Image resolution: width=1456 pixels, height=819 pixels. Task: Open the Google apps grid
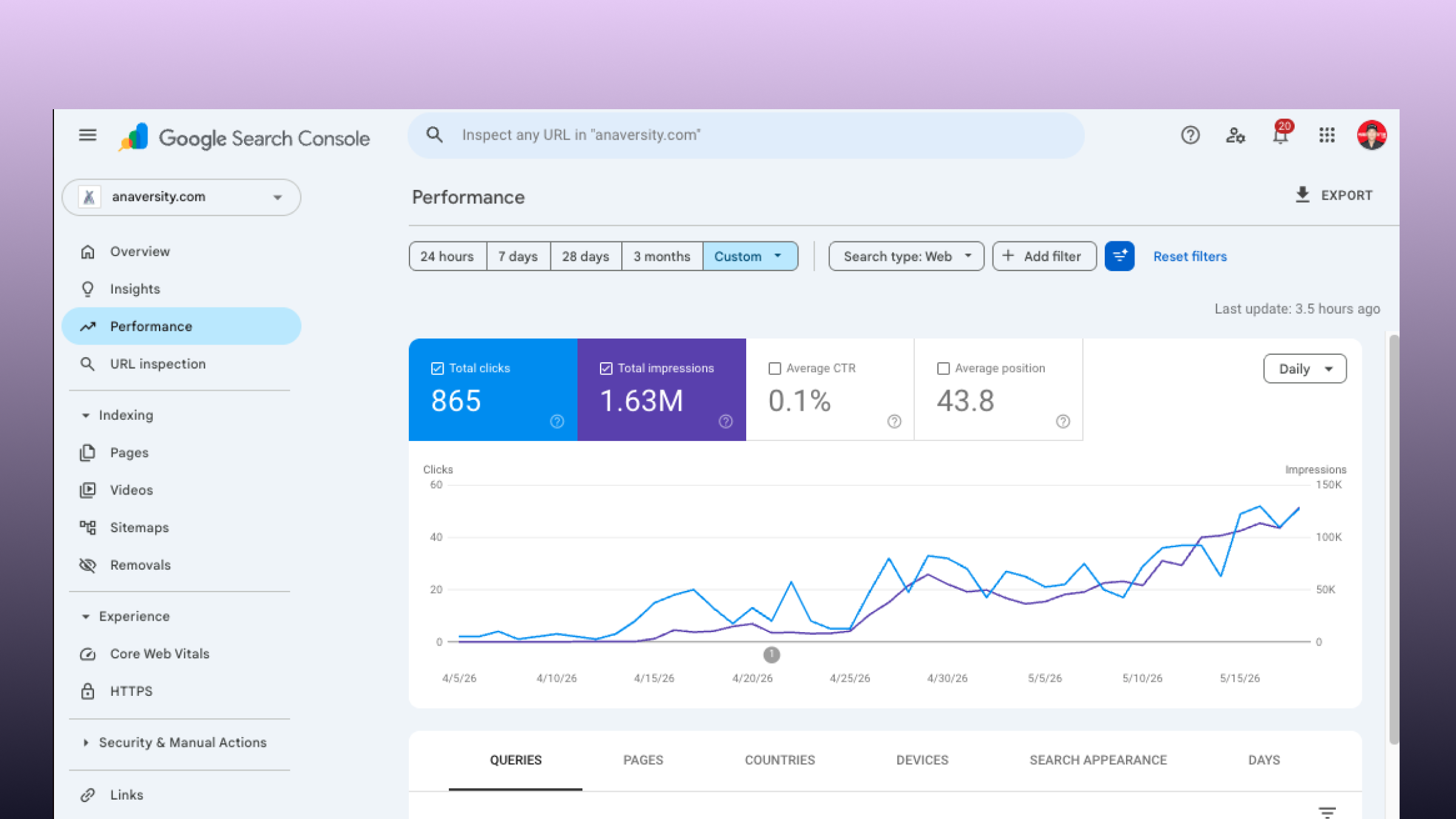[1327, 135]
